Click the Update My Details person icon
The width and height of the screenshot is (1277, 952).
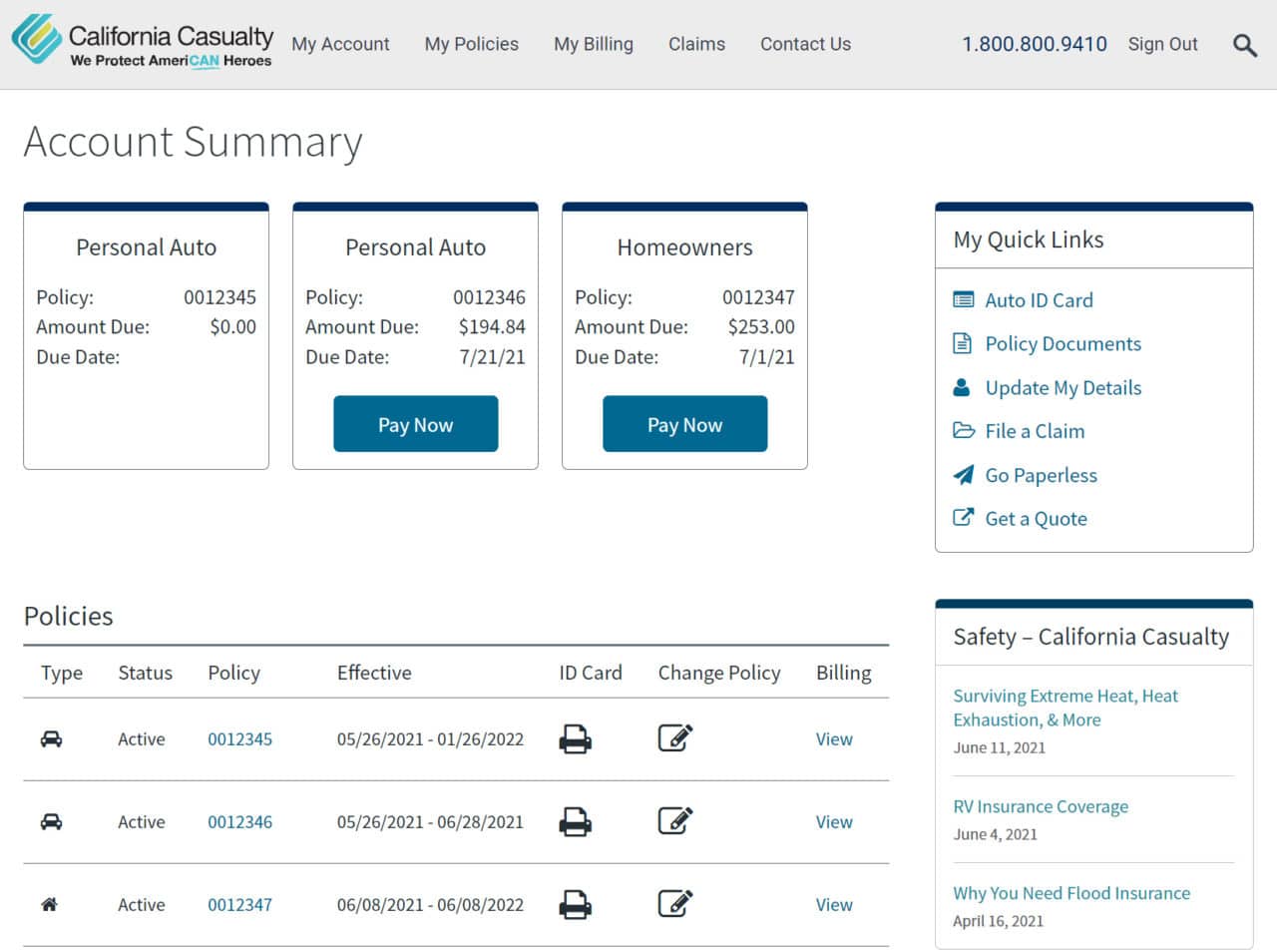[962, 386]
